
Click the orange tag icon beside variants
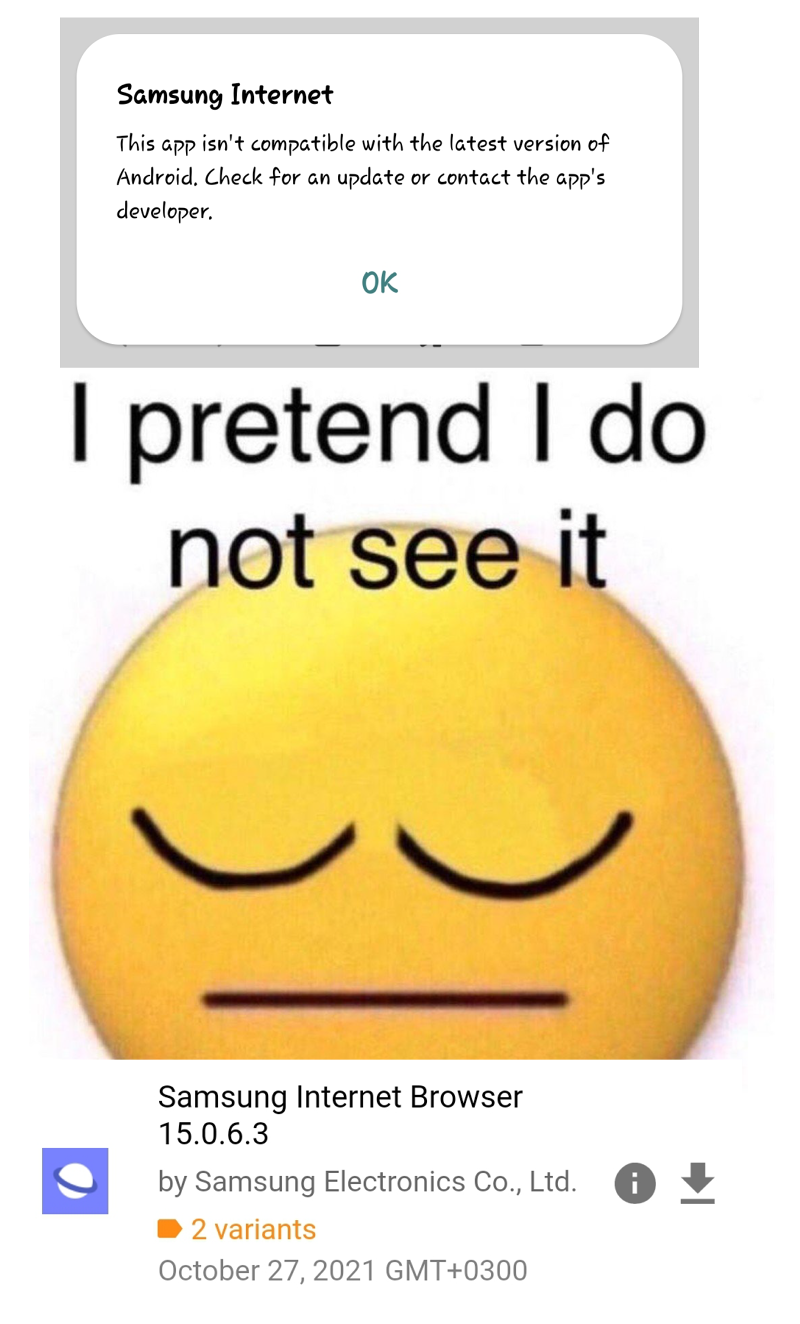pos(170,1229)
